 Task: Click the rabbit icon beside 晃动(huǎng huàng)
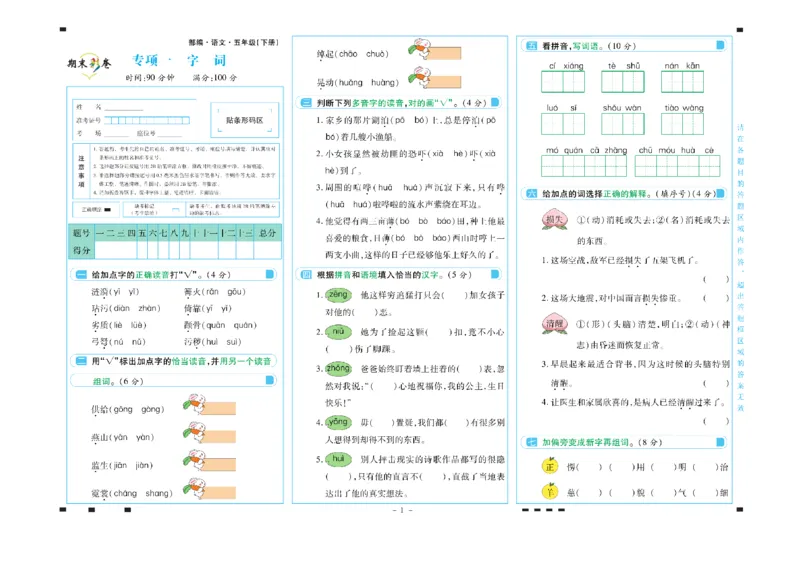[420, 77]
